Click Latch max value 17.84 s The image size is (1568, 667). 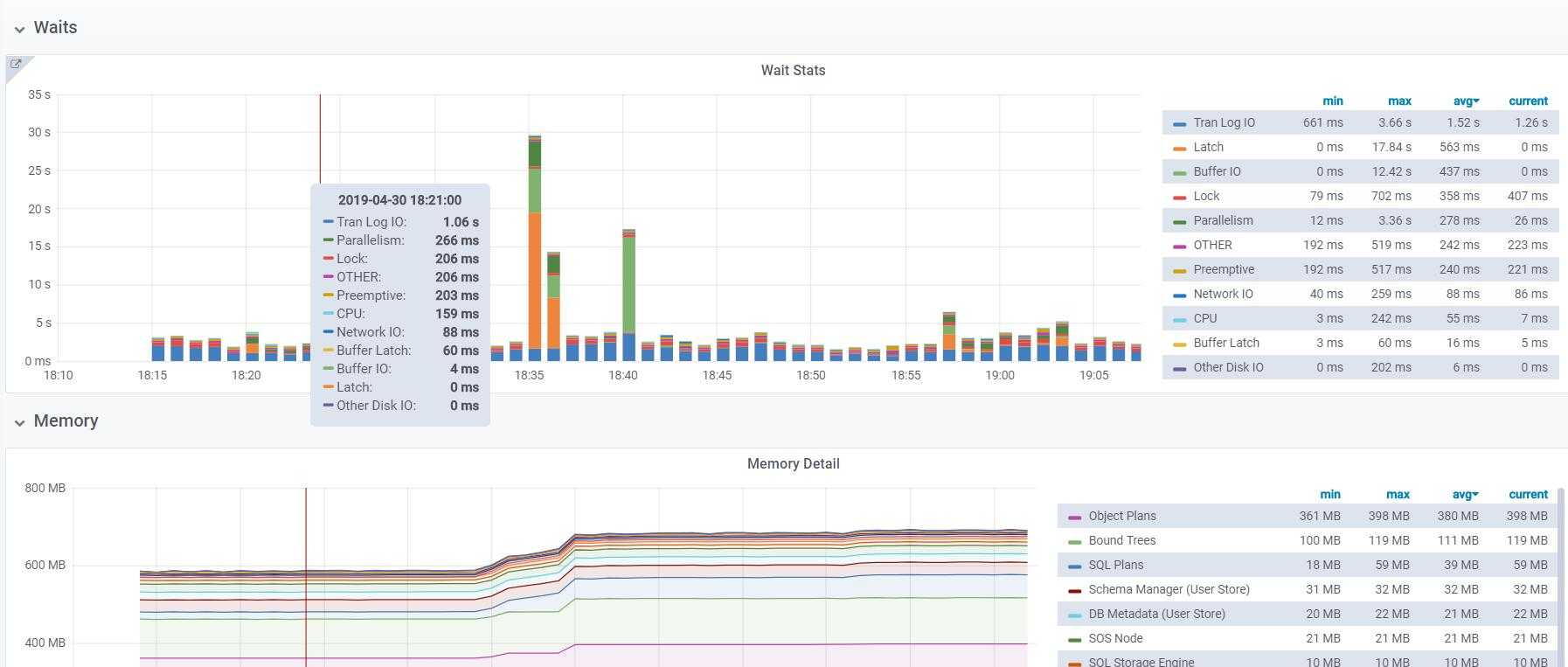click(x=1391, y=148)
